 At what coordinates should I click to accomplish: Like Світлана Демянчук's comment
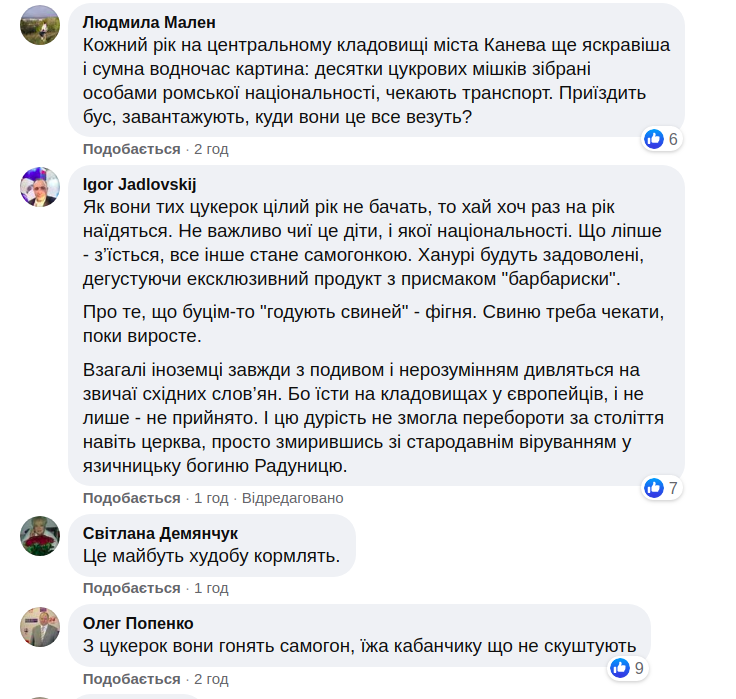(131, 588)
